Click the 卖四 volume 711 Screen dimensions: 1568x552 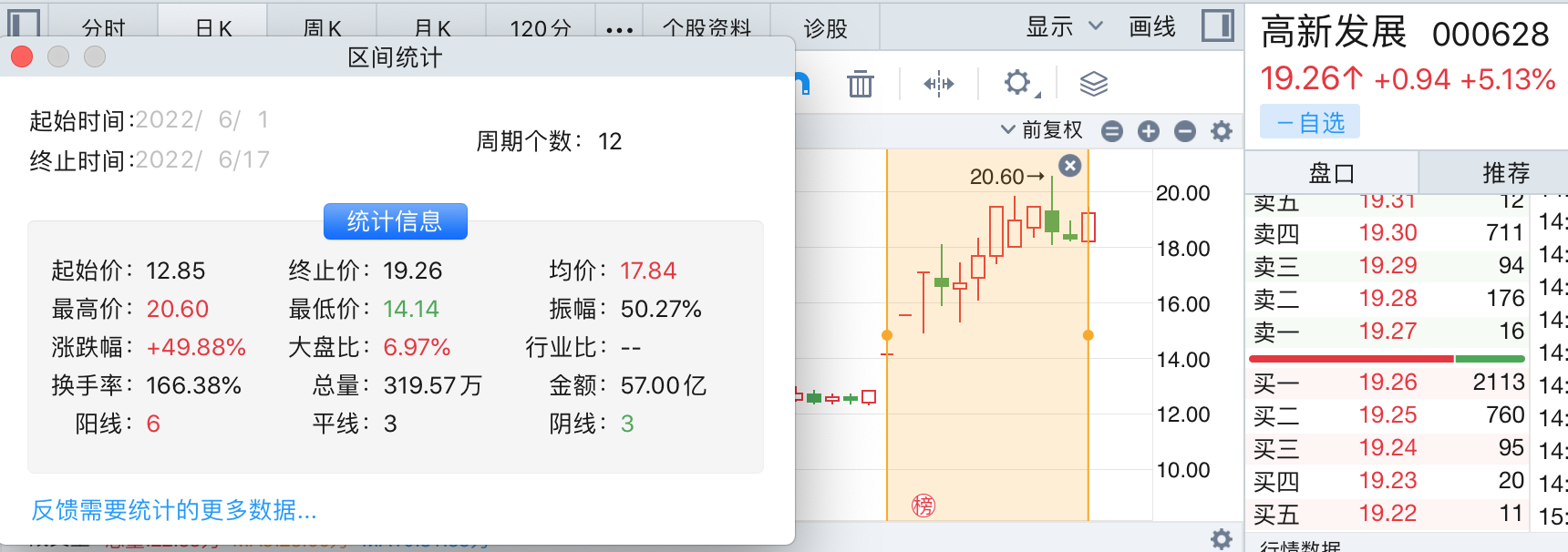1505,233
